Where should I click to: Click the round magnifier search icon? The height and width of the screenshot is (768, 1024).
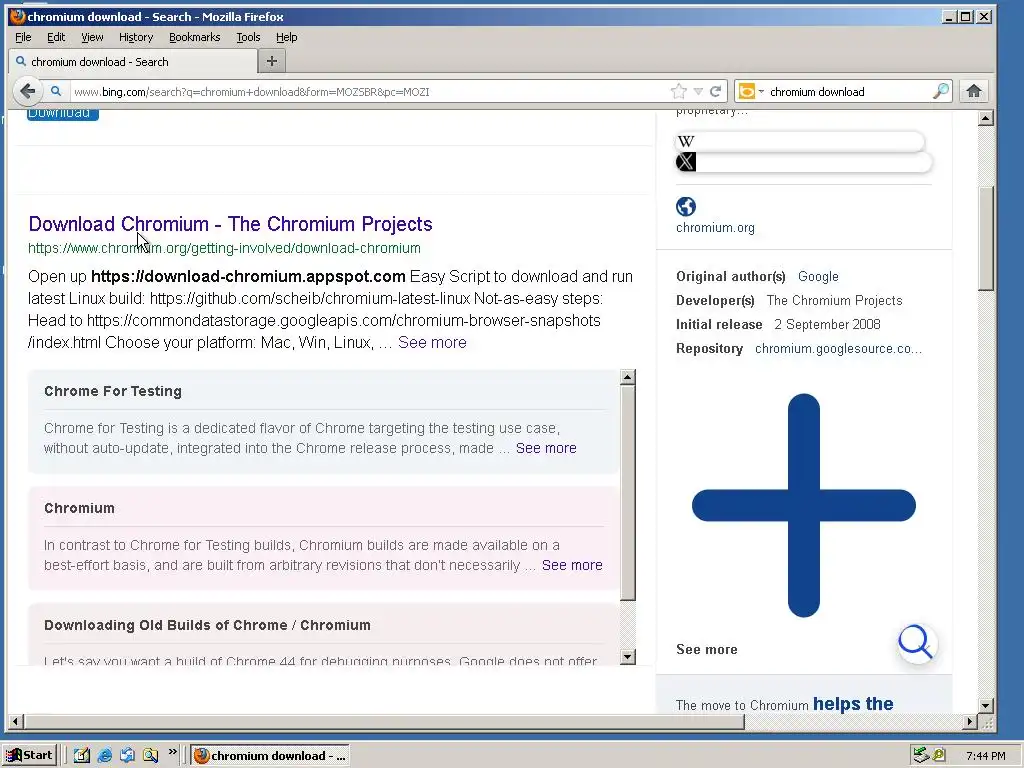tap(916, 643)
